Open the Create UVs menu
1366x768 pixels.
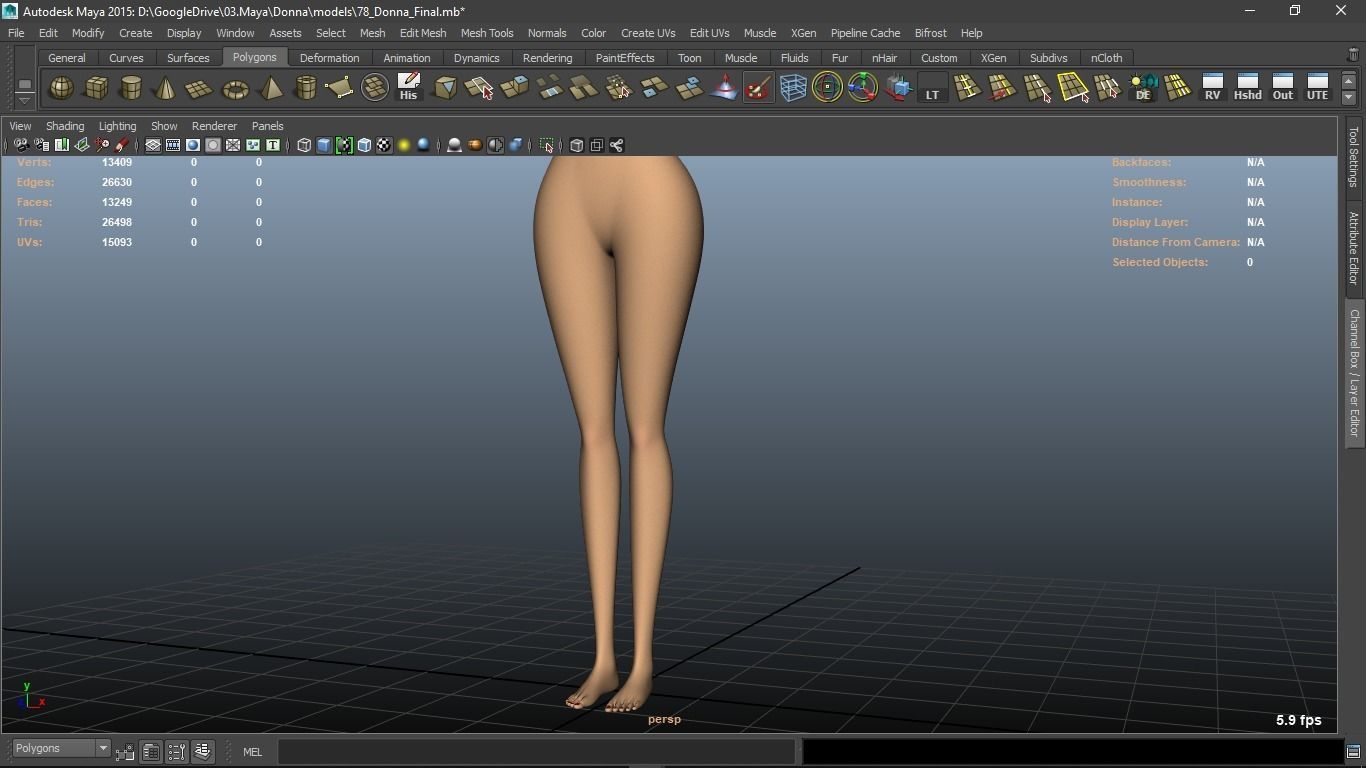pyautogui.click(x=648, y=33)
